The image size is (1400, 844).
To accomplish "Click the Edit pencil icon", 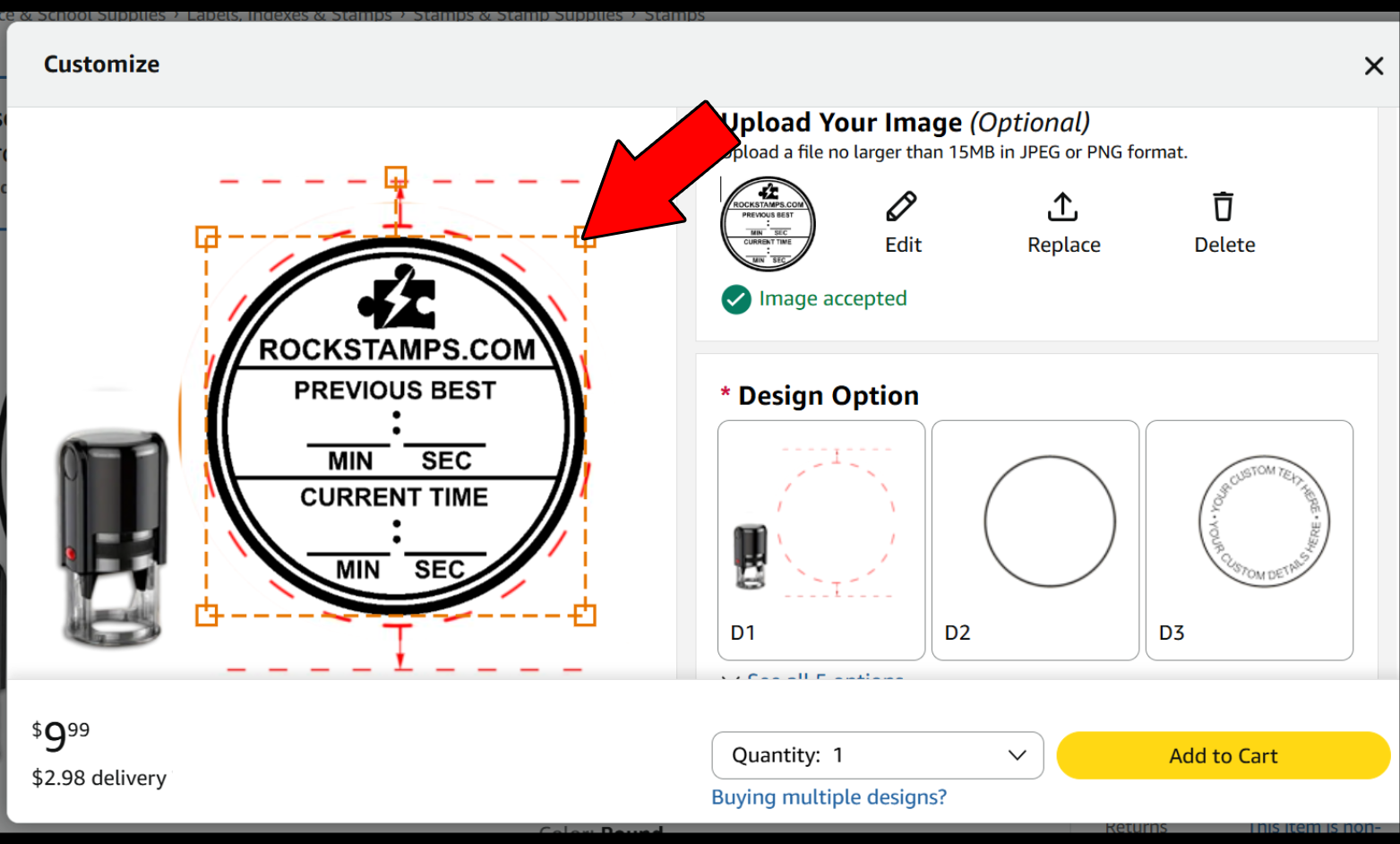I will (x=901, y=207).
